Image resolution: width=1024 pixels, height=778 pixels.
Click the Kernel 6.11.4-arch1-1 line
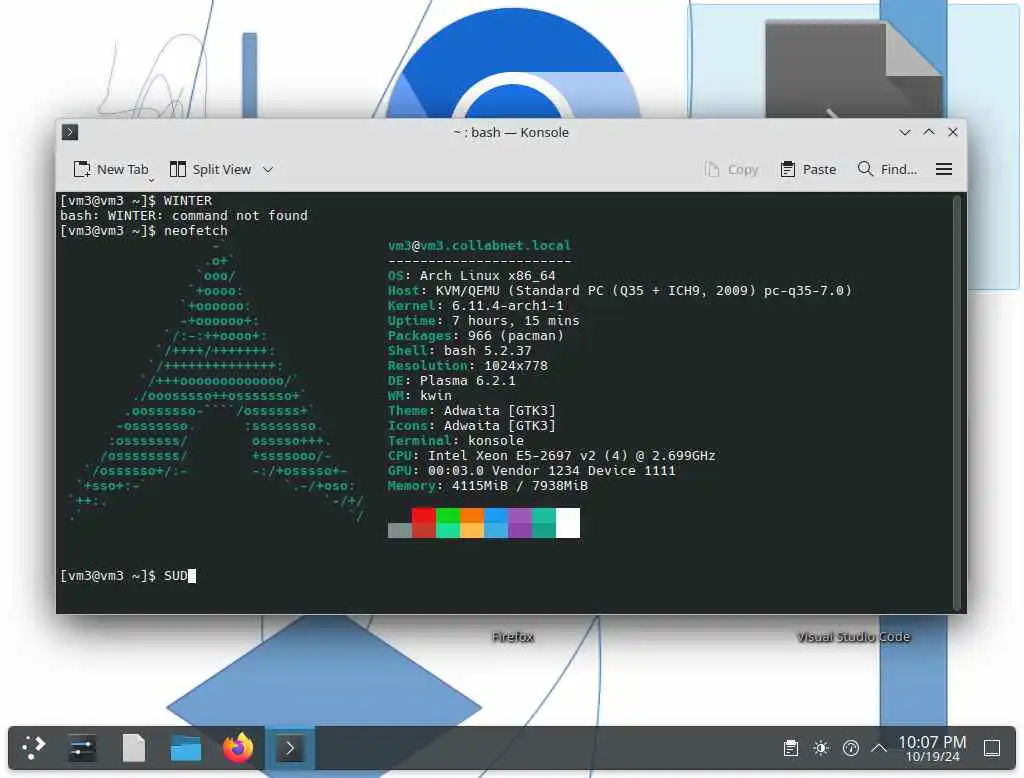475,306
